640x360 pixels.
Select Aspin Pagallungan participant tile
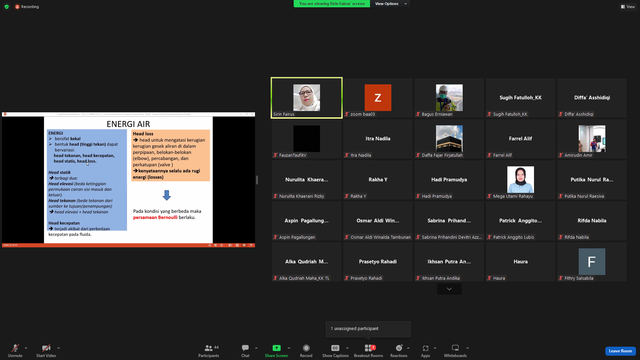tap(307, 221)
